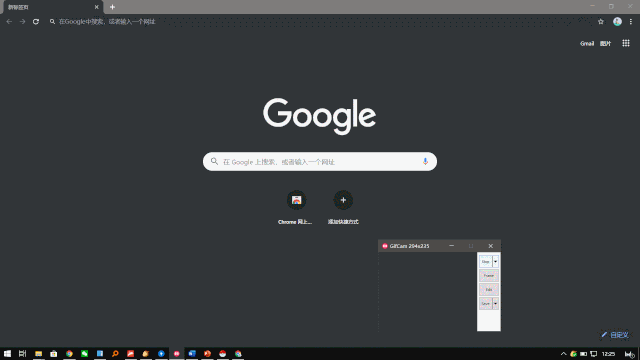Open PowerPoint from the taskbar
Screen dimensions: 640x360
pyautogui.click(x=207, y=353)
